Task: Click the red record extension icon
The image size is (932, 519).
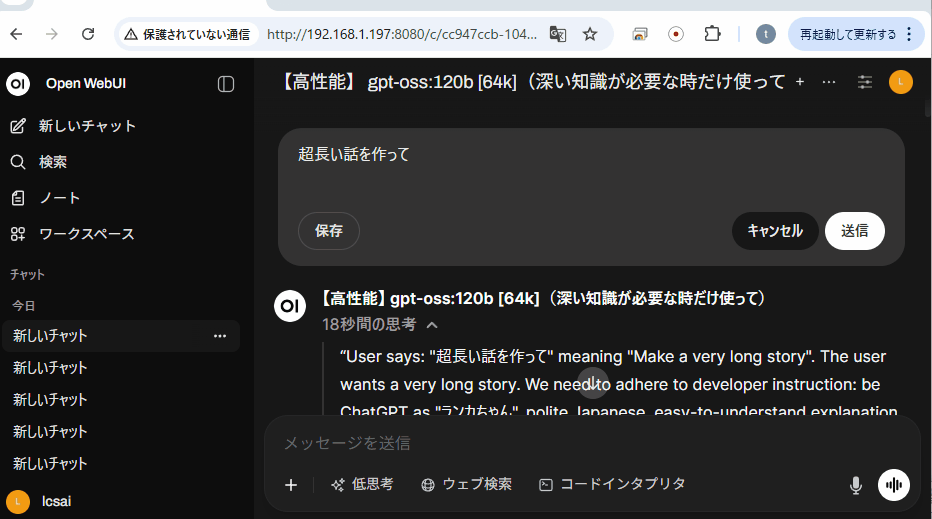Action: click(x=676, y=34)
